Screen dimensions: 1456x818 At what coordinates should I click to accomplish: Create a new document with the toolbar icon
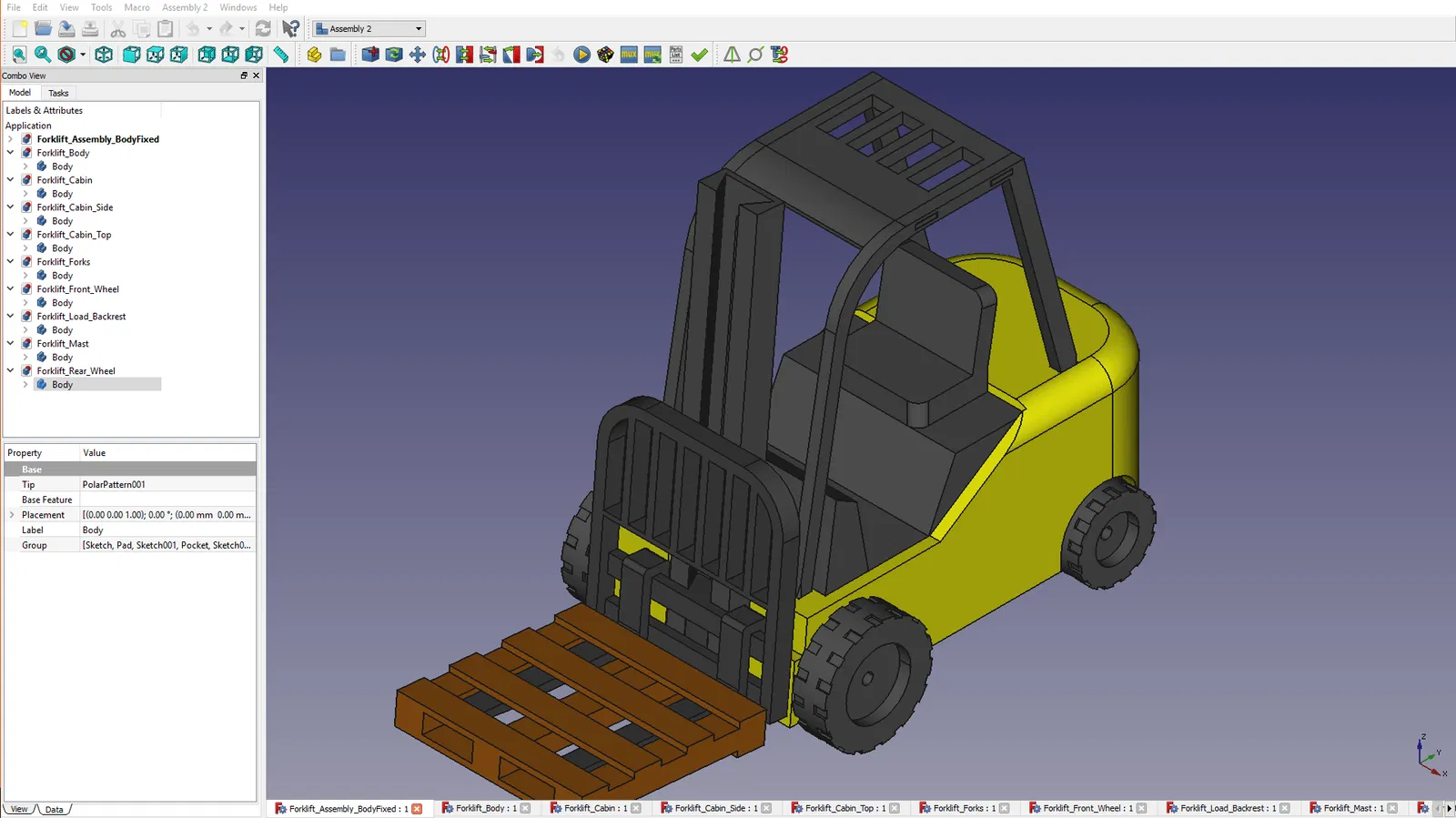coord(19,29)
